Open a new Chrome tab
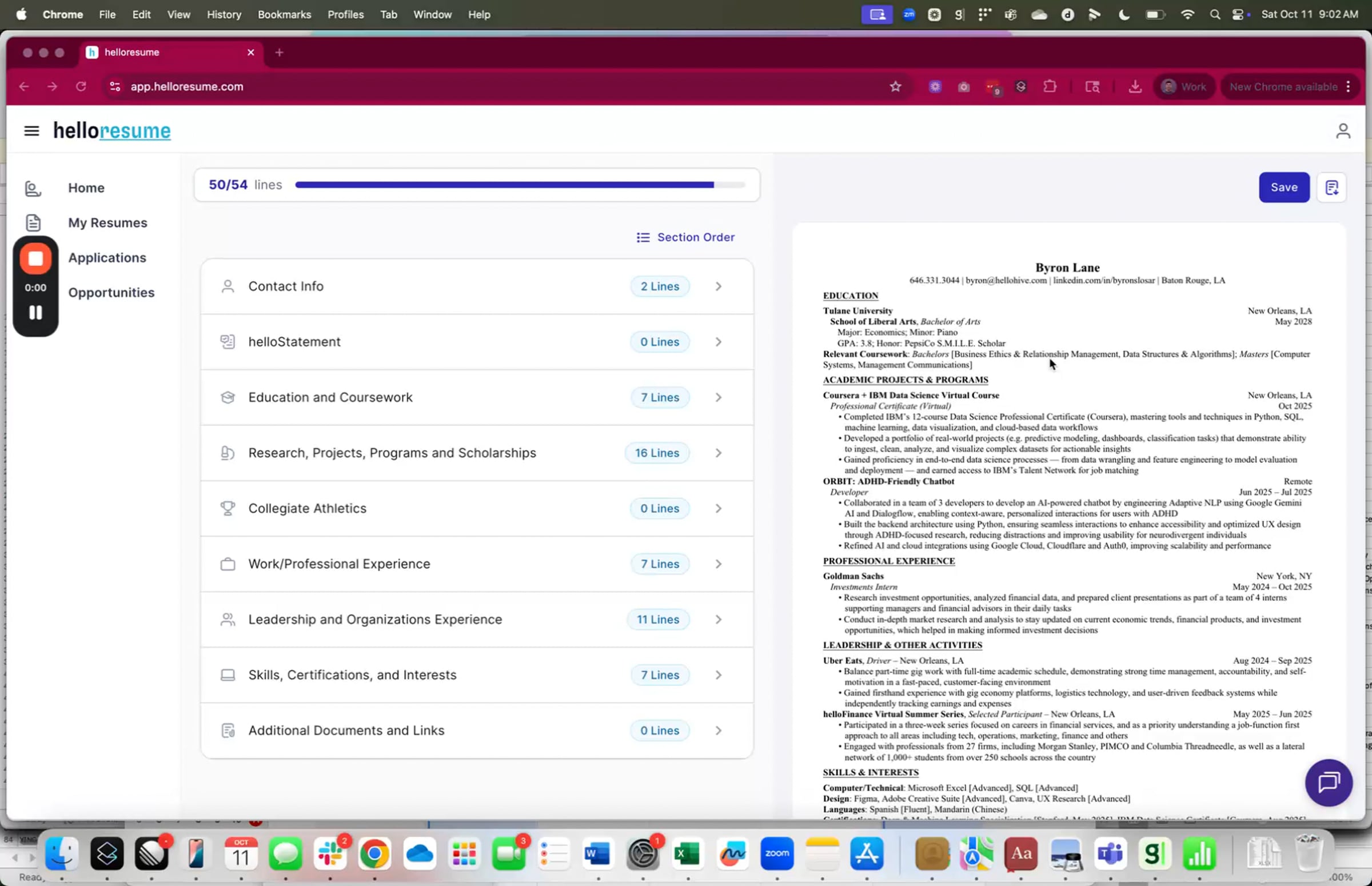This screenshot has width=1372, height=886. point(279,53)
